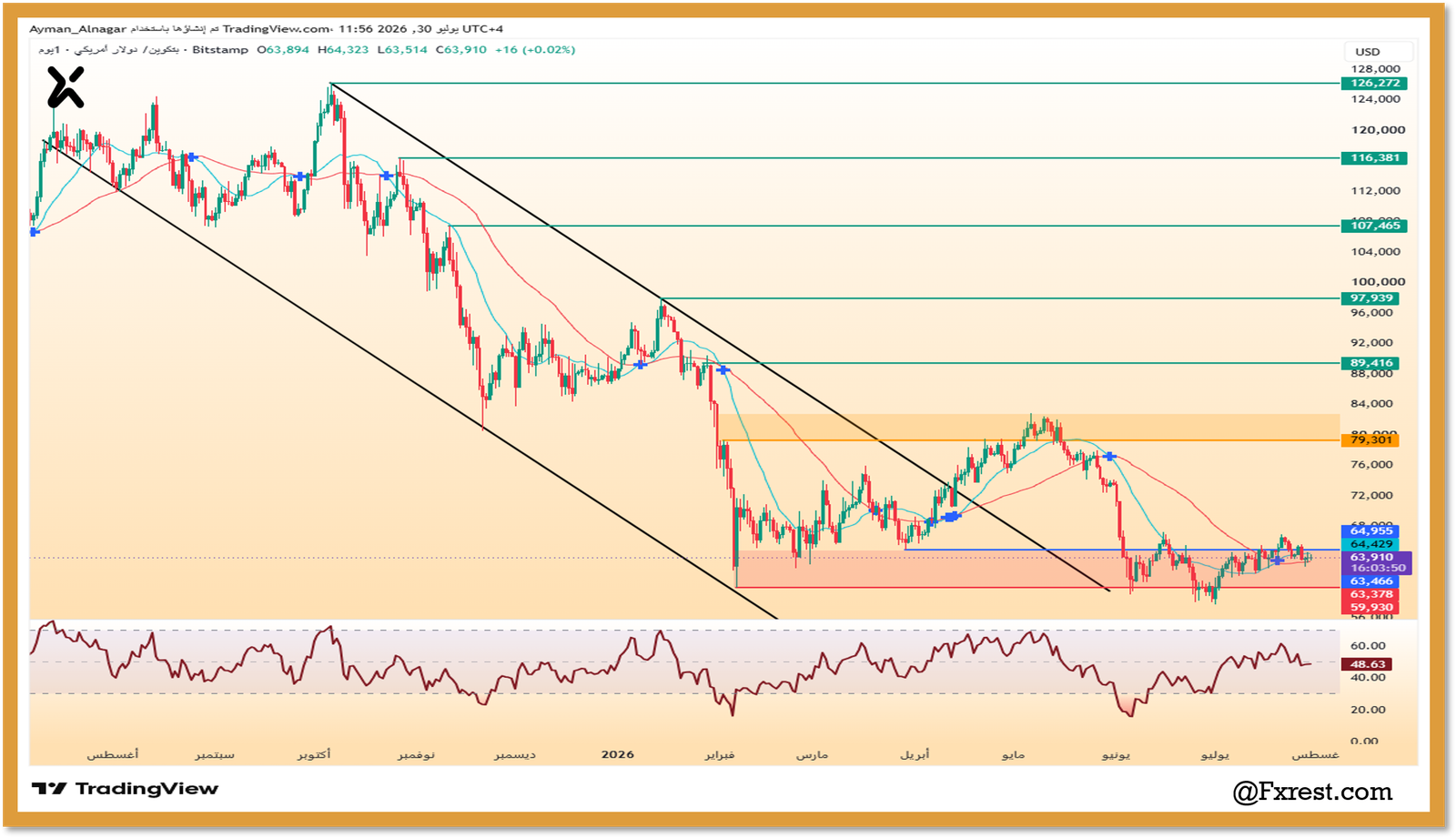Select the red 63,378 price label
Image resolution: width=1456 pixels, height=838 pixels.
pyautogui.click(x=1370, y=595)
